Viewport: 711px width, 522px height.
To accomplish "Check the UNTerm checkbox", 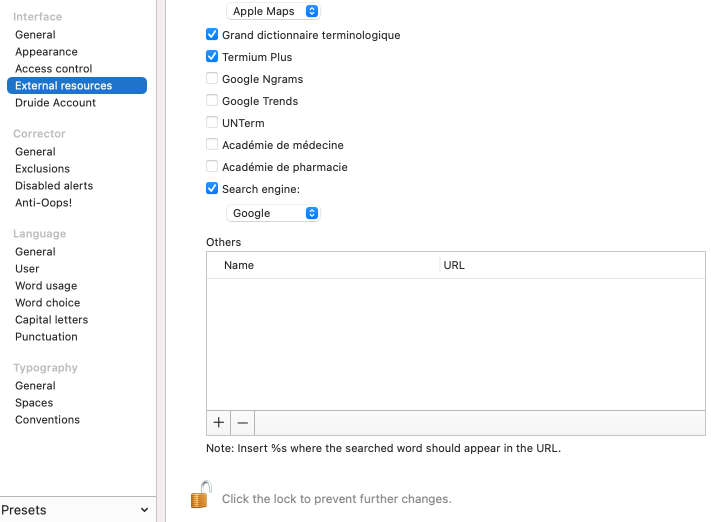I will point(212,123).
